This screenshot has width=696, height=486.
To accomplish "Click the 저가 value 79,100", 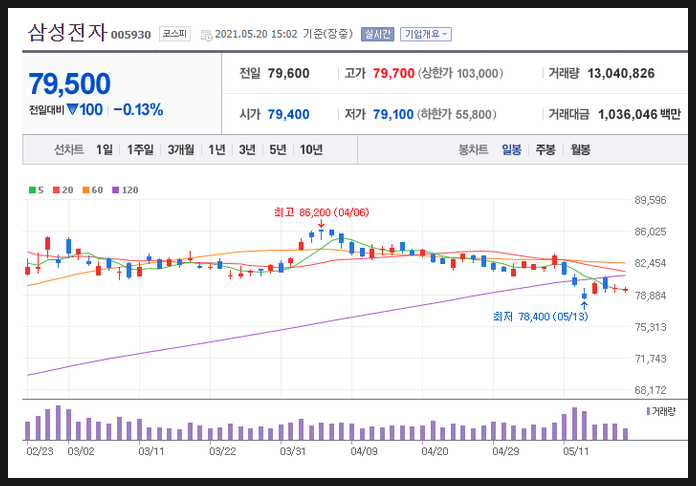I will point(393,115).
